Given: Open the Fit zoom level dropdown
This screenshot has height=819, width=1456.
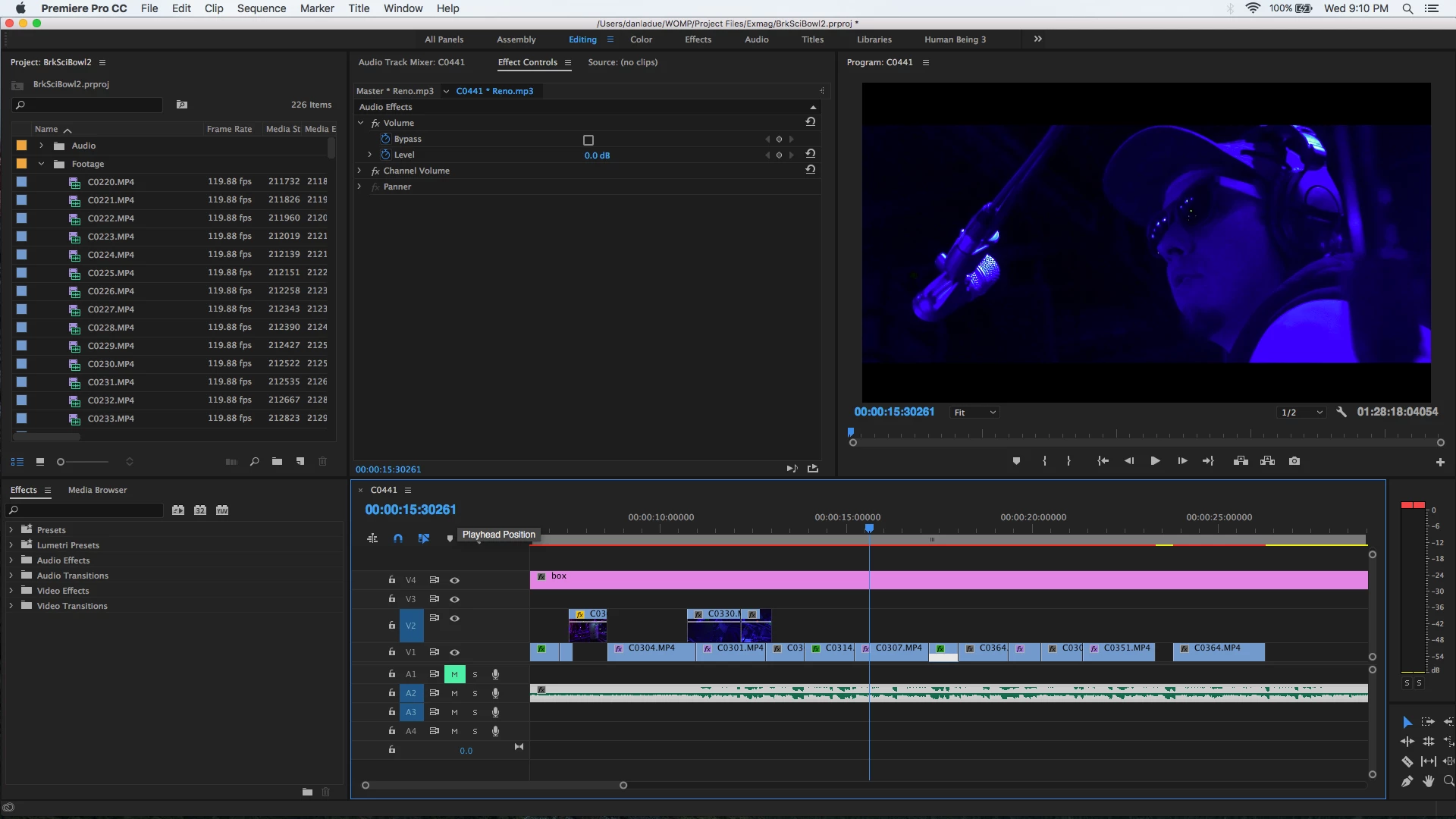Looking at the screenshot, I should coord(974,413).
